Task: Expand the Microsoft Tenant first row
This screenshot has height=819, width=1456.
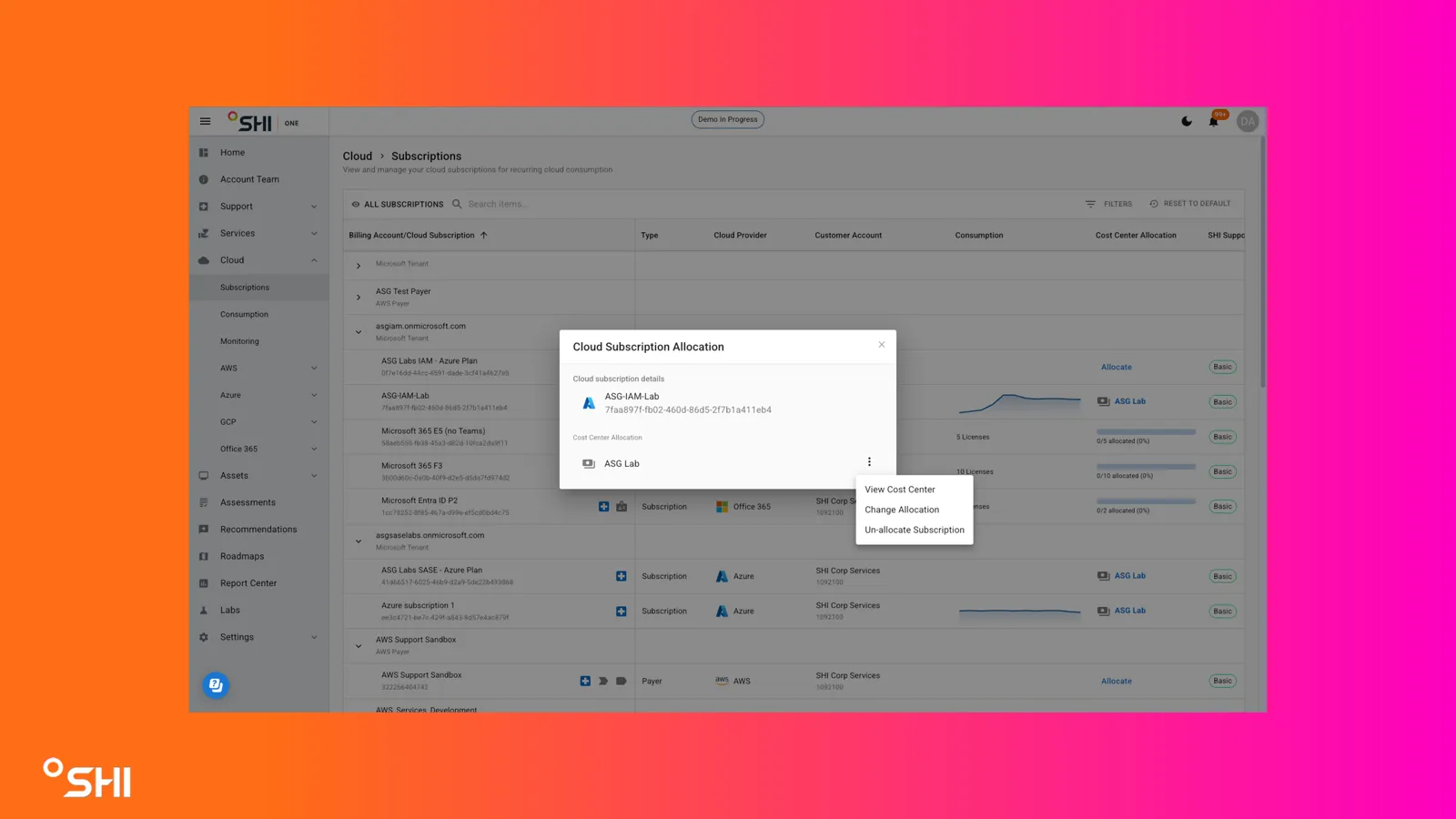Action: click(359, 266)
